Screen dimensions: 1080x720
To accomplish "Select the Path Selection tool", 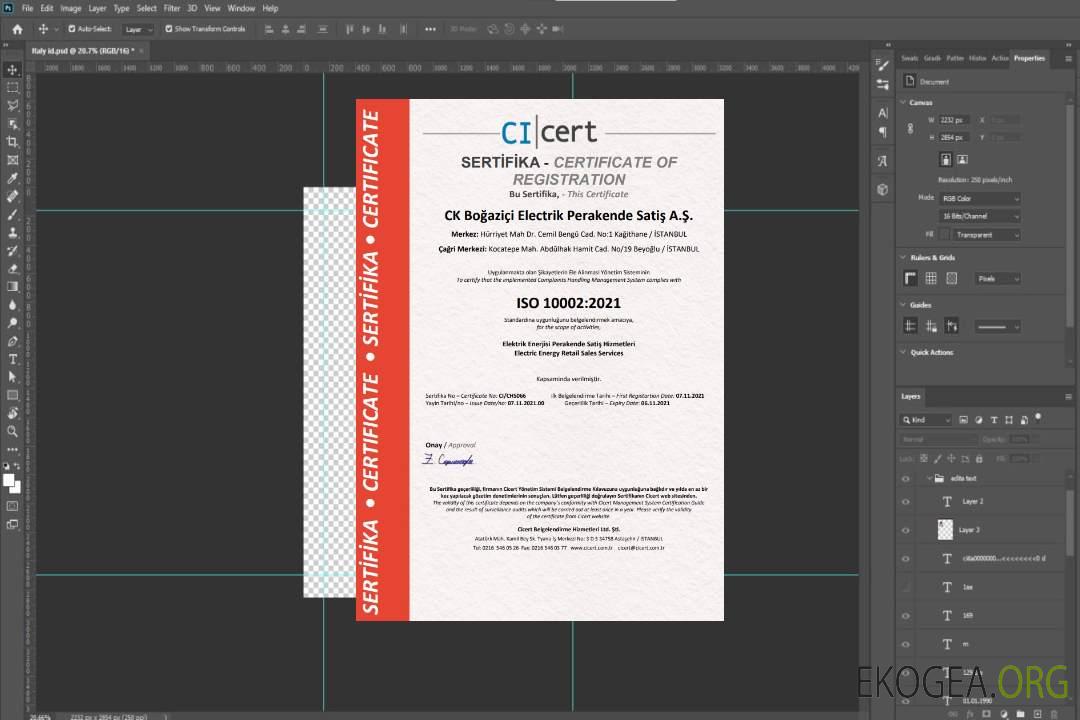I will tap(12, 377).
